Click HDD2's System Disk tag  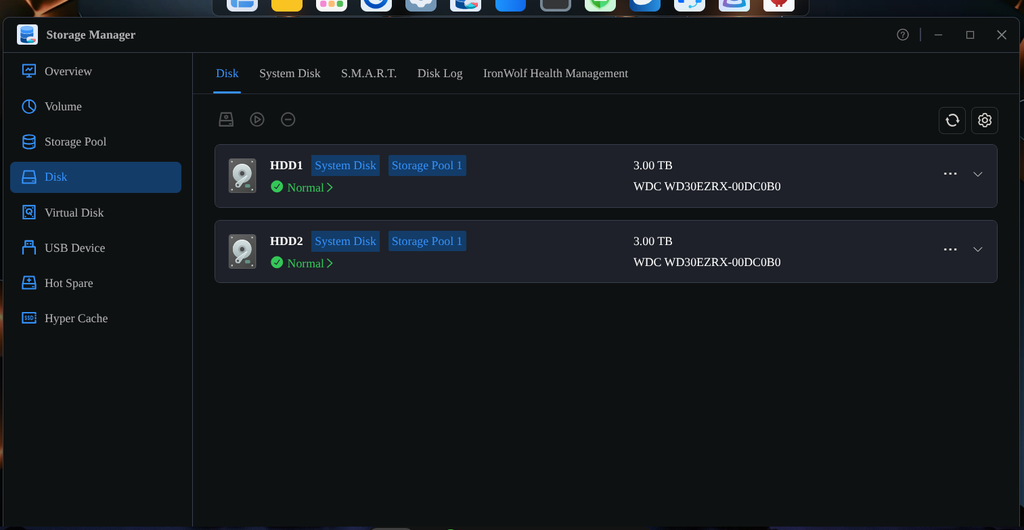(345, 242)
